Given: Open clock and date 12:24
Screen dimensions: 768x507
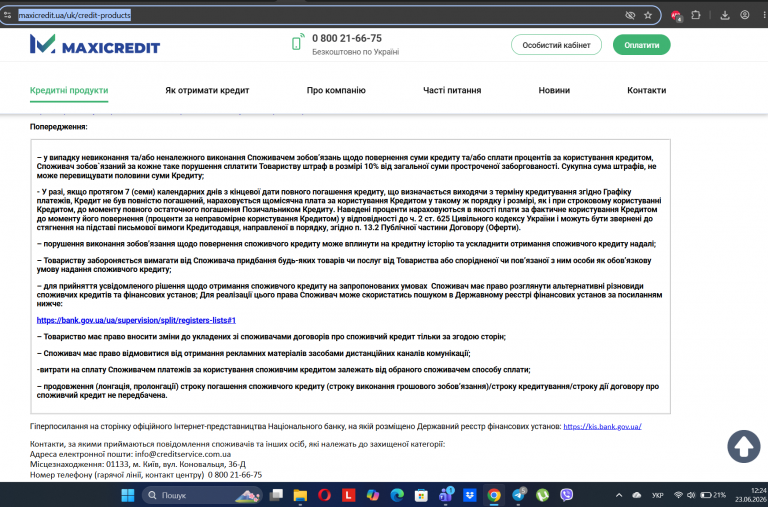Looking at the screenshot, I should coord(751,495).
